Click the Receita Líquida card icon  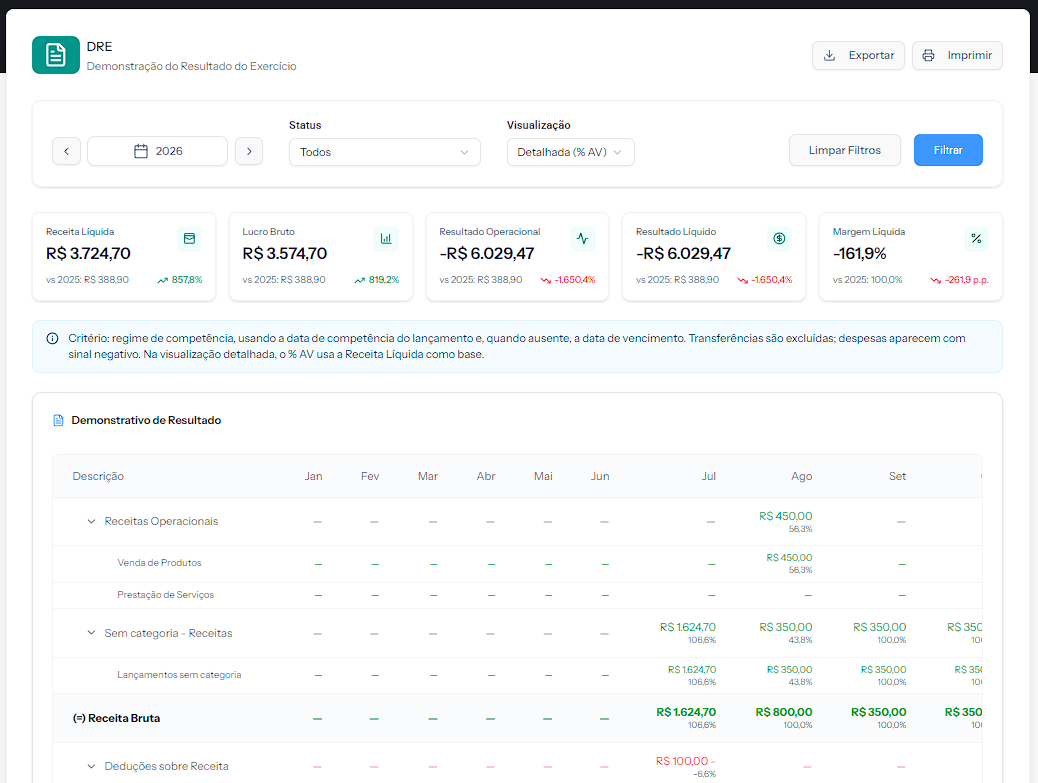point(189,238)
